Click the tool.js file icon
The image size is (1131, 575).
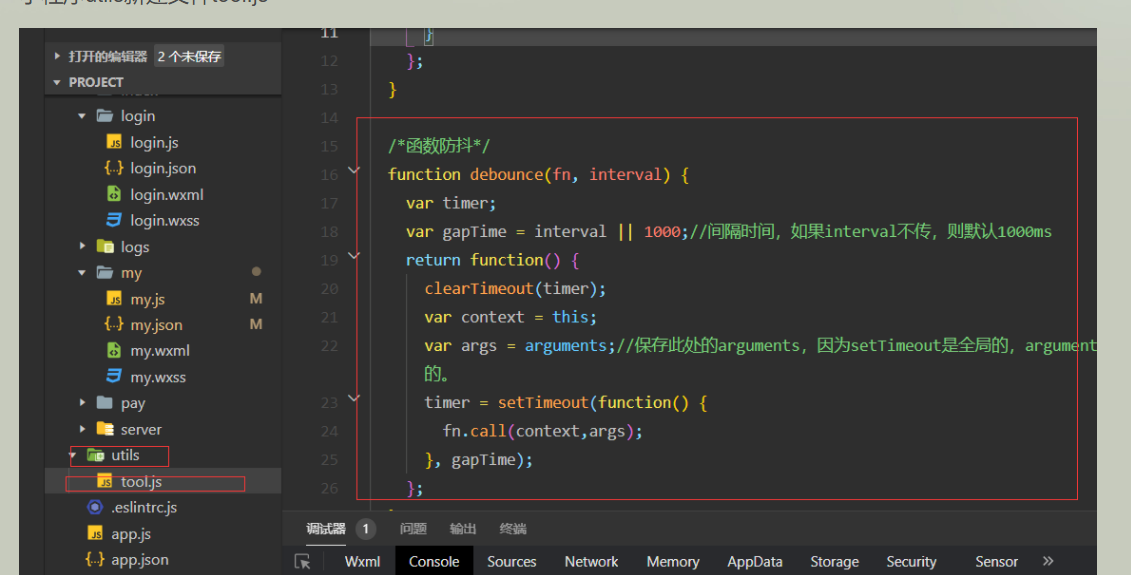(105, 481)
